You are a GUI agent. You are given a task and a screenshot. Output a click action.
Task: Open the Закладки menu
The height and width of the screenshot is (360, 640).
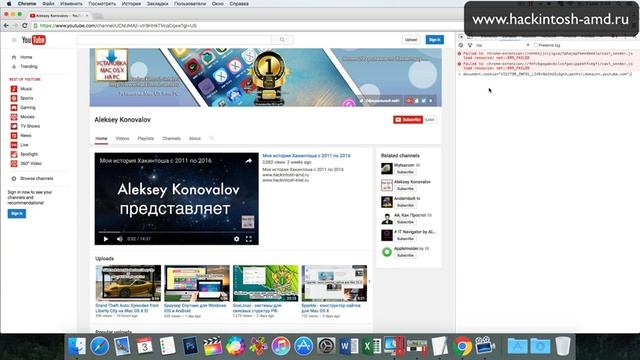tap(157, 4)
